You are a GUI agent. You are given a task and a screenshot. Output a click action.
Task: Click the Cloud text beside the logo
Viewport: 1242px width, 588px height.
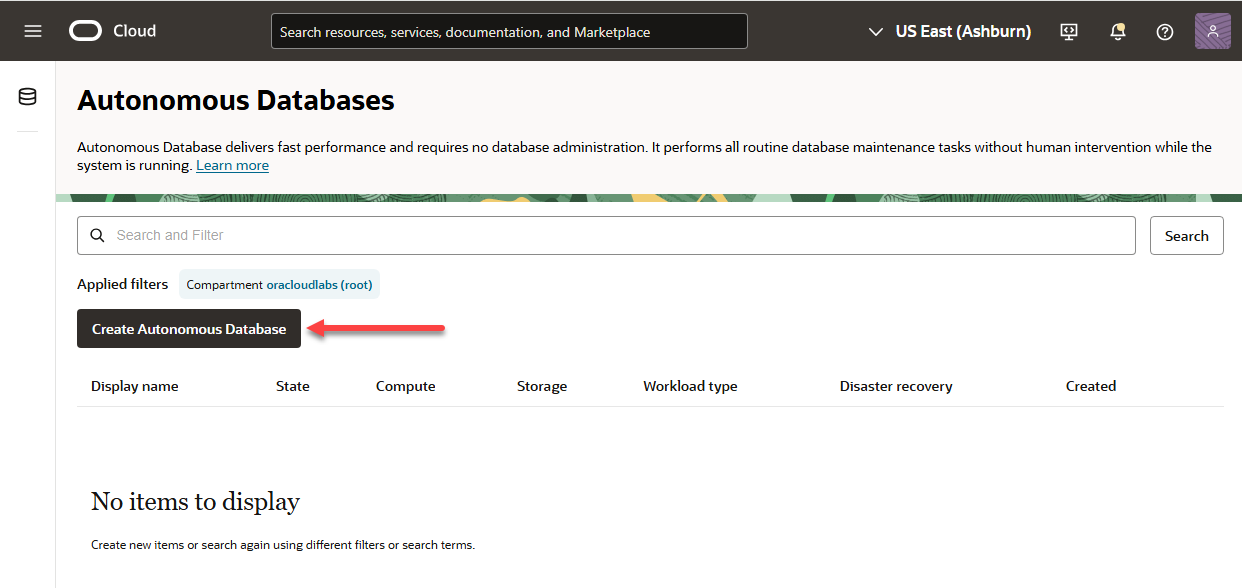point(134,31)
